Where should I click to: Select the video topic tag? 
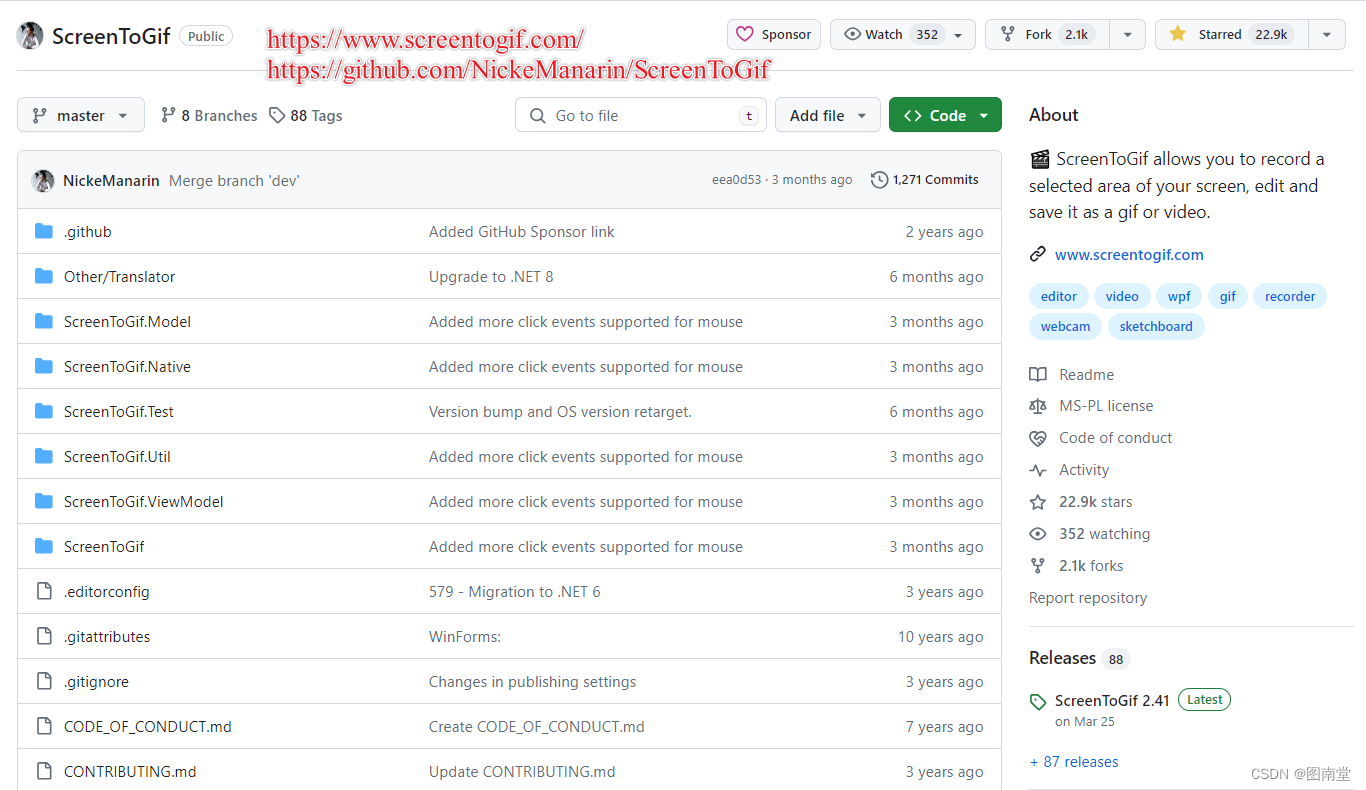[x=1122, y=296]
